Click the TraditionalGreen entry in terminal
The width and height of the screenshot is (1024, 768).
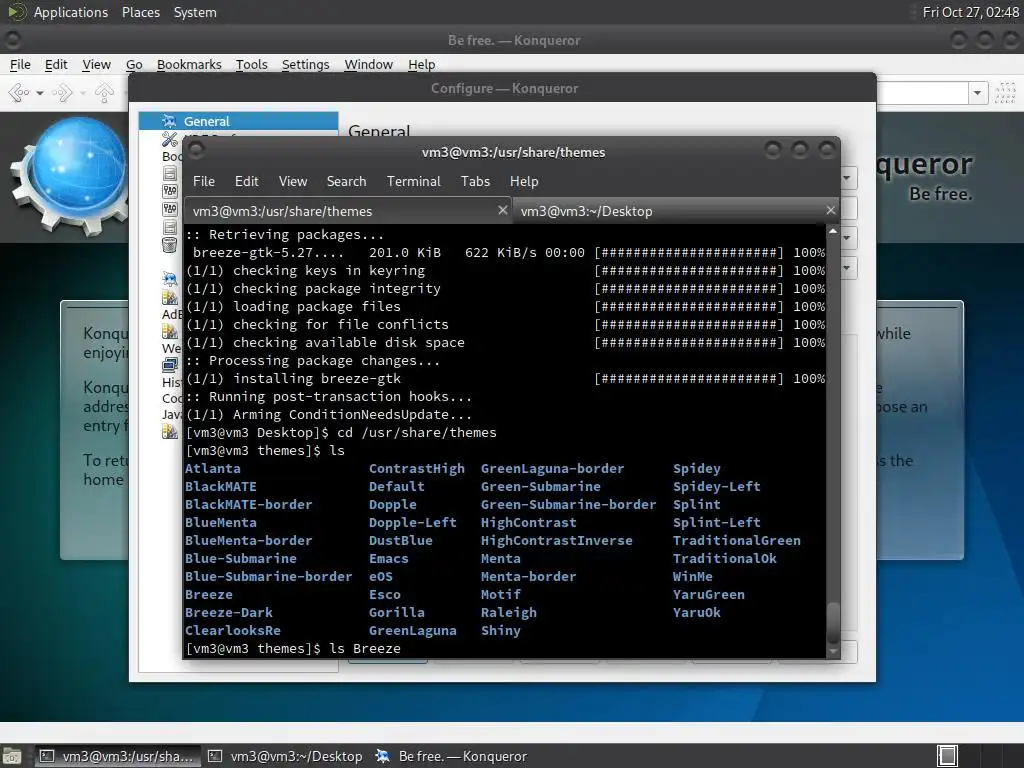click(x=737, y=540)
